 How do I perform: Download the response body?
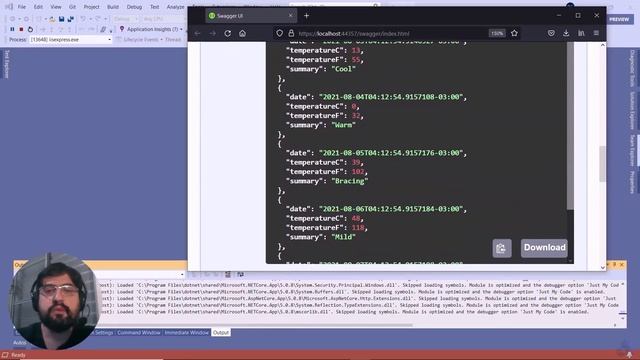544,248
